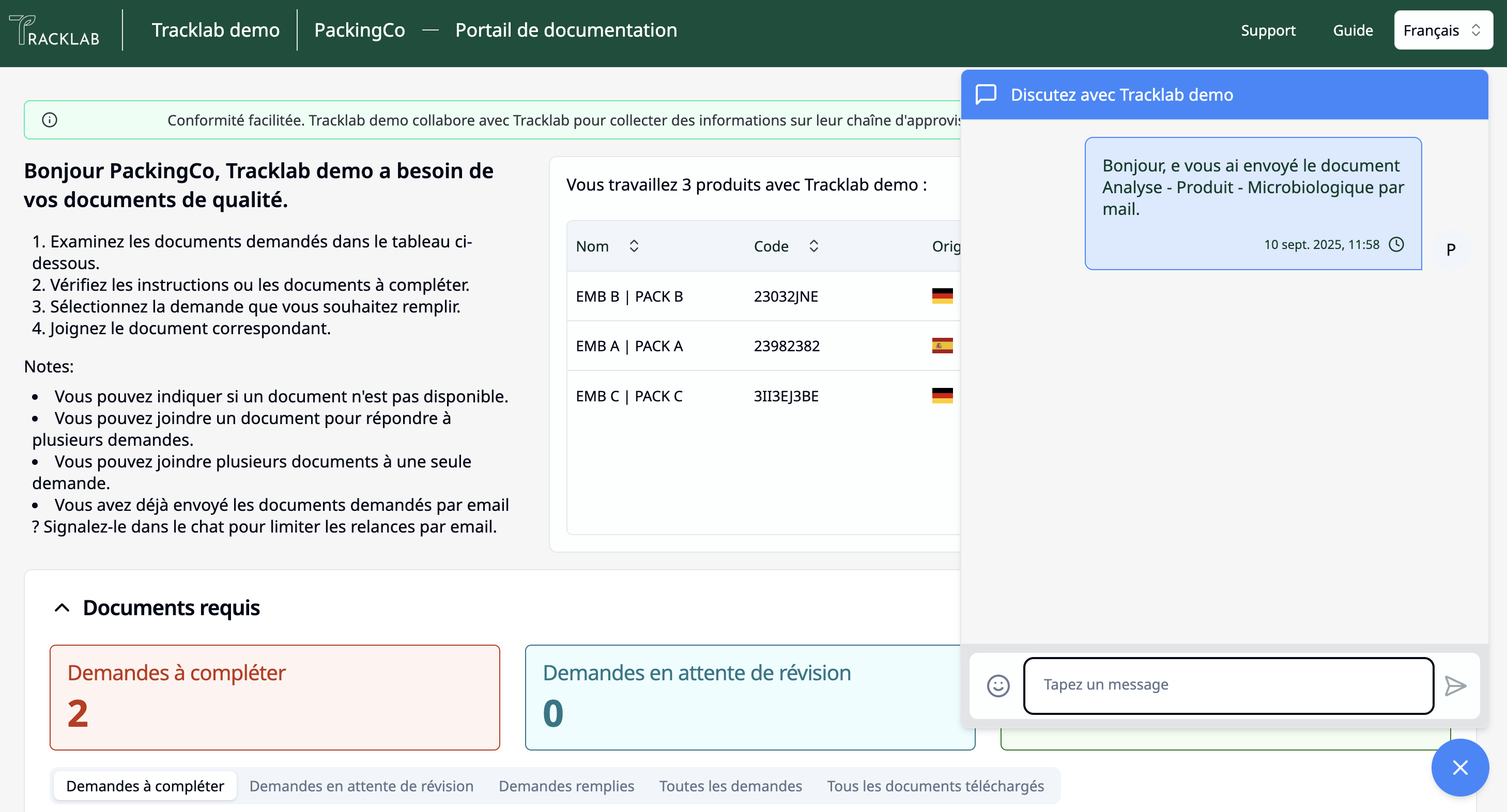Viewport: 1507px width, 812px height.
Task: Switch to Demandes remplies tab
Action: coord(566,786)
